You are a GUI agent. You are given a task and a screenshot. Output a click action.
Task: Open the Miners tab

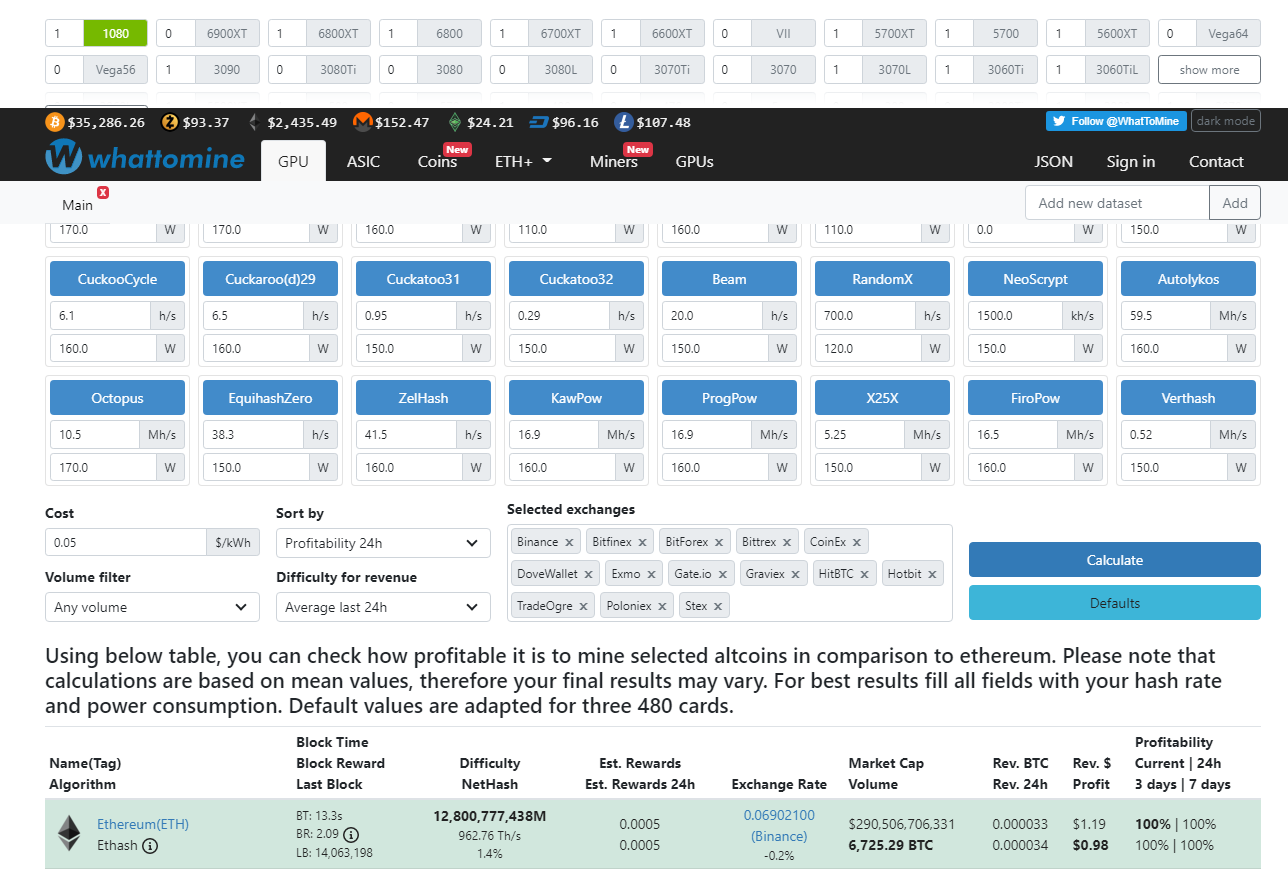tap(614, 161)
